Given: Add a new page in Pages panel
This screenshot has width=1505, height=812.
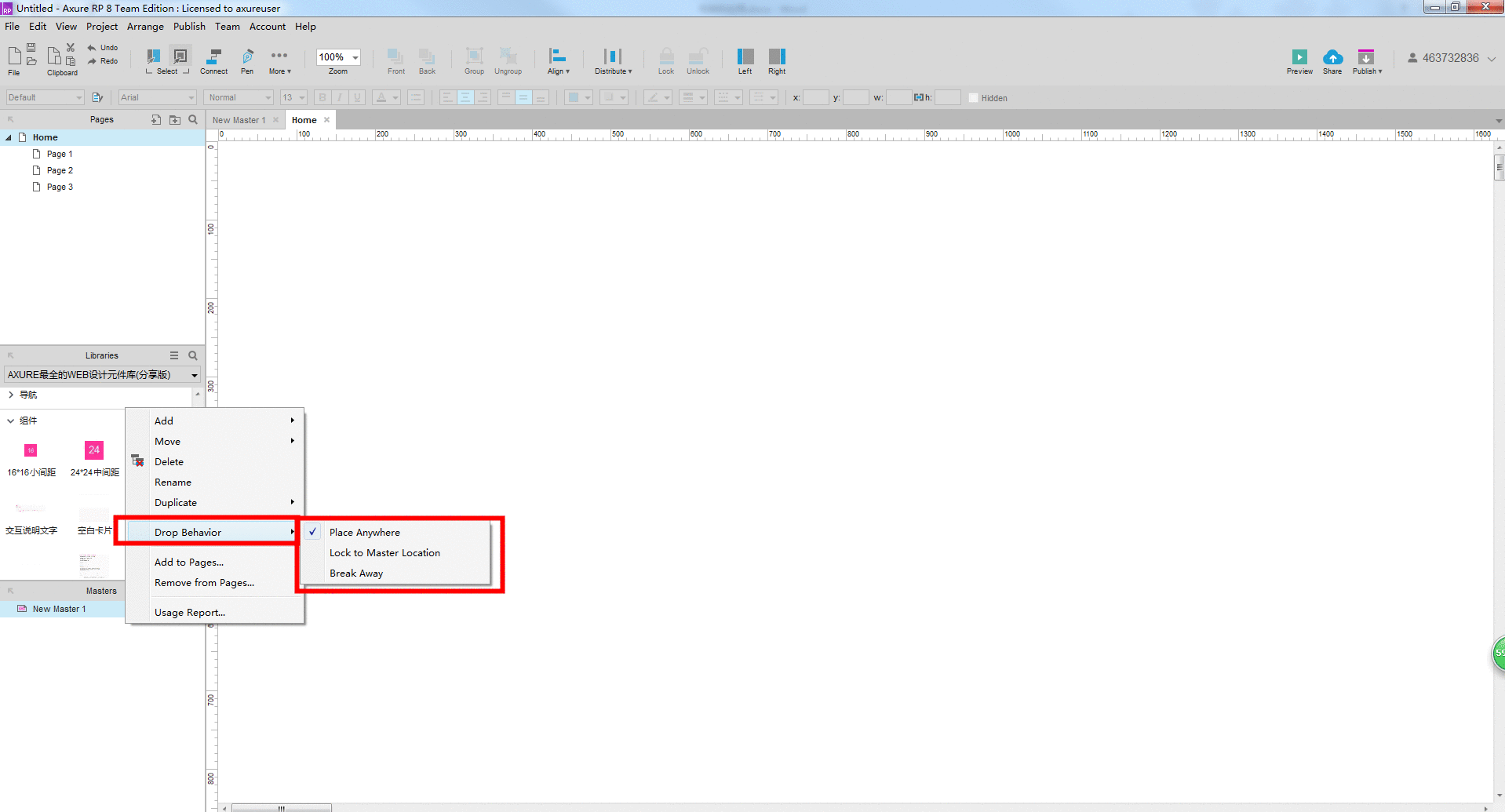Looking at the screenshot, I should pyautogui.click(x=156, y=120).
